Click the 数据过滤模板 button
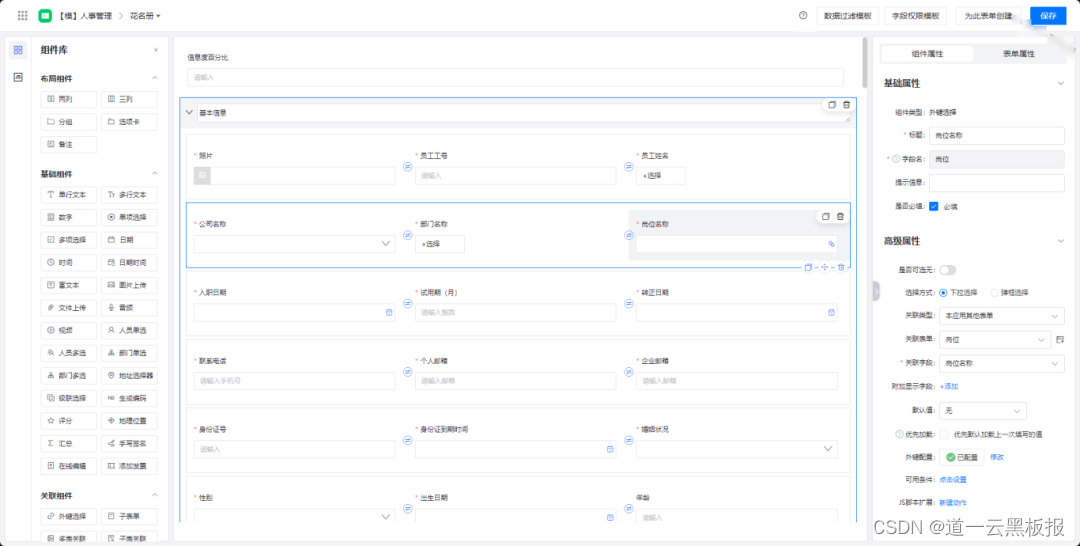 848,16
